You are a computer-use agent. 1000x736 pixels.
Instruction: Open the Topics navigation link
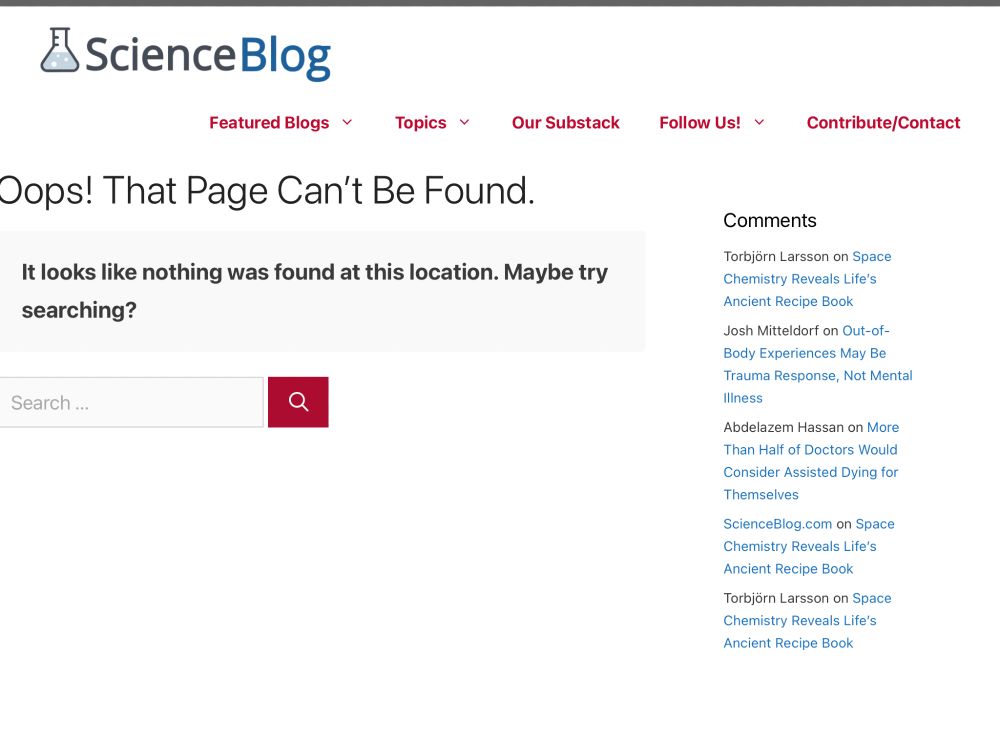[x=421, y=122]
